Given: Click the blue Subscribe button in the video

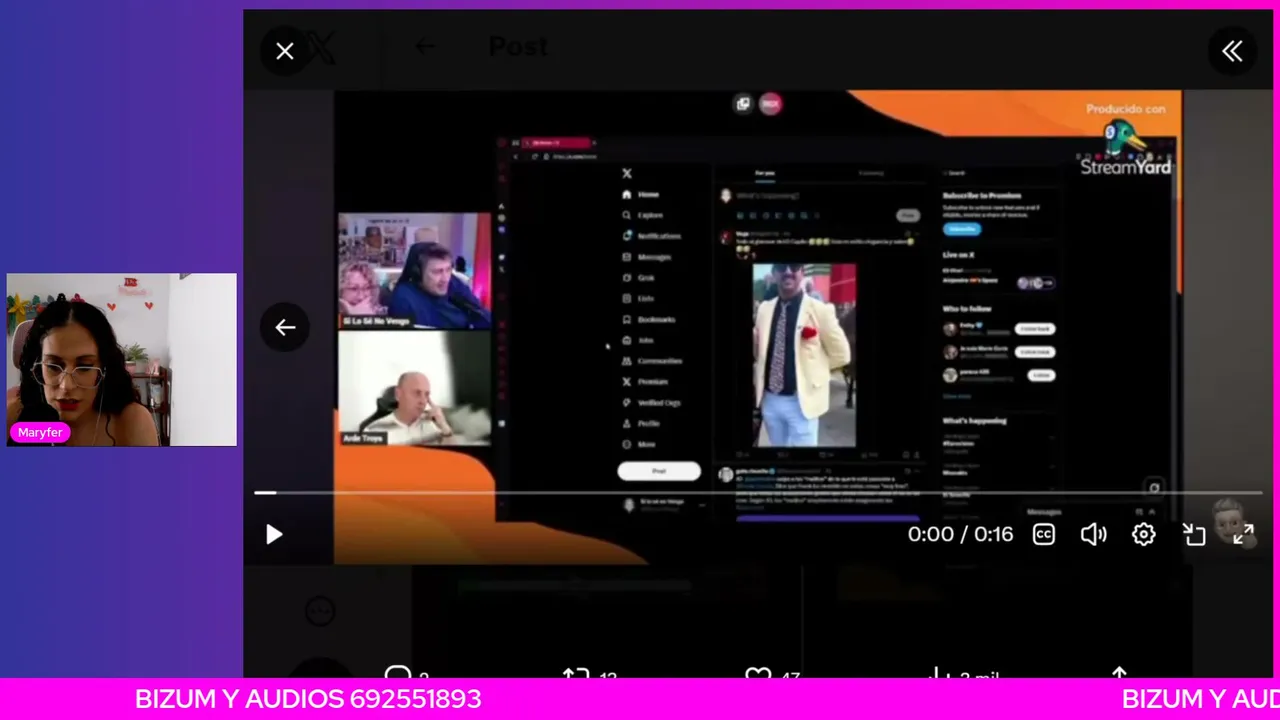Looking at the screenshot, I should click(x=962, y=229).
